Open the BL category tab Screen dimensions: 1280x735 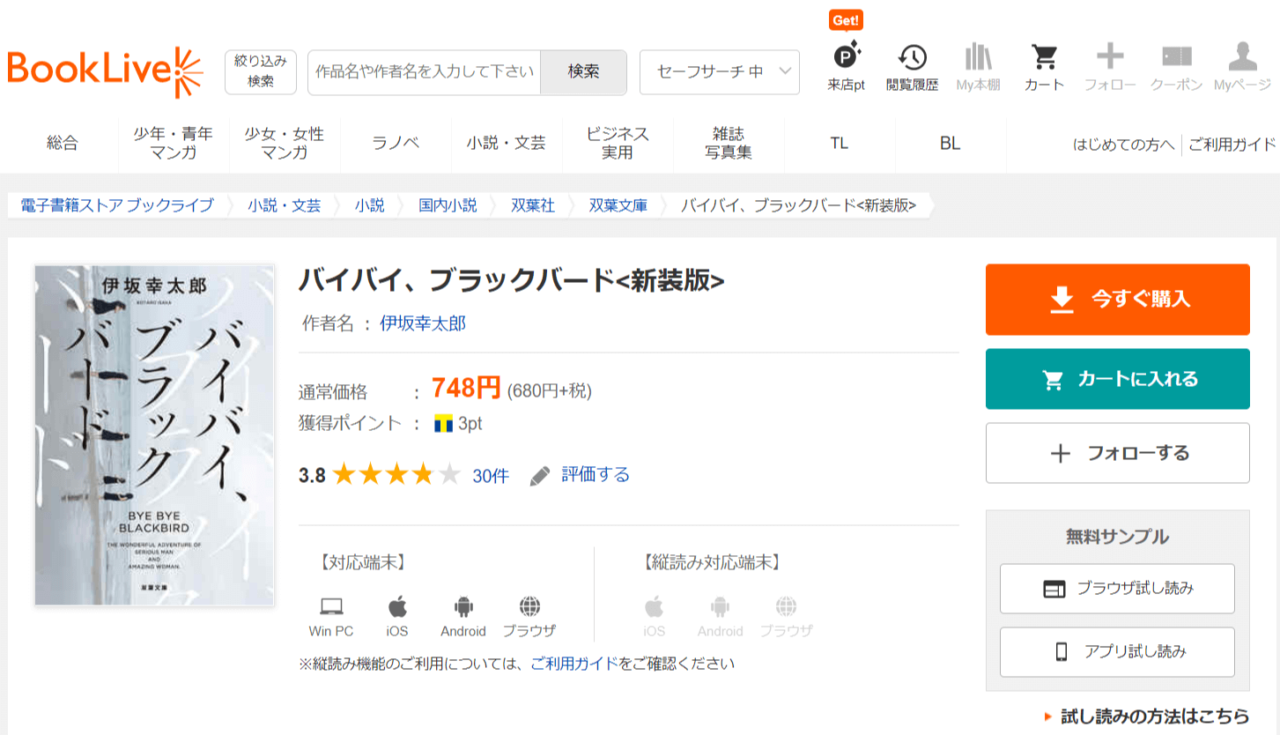tap(950, 143)
